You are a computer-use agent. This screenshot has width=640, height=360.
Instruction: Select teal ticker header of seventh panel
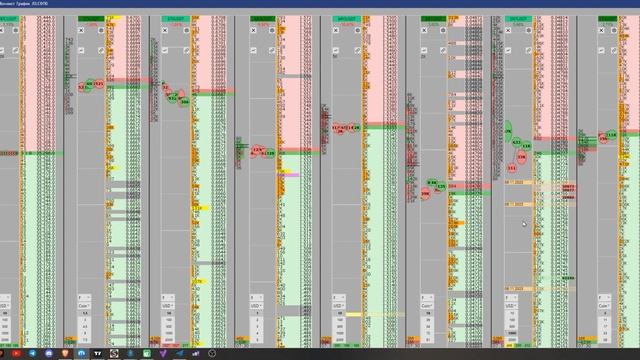tap(518, 19)
